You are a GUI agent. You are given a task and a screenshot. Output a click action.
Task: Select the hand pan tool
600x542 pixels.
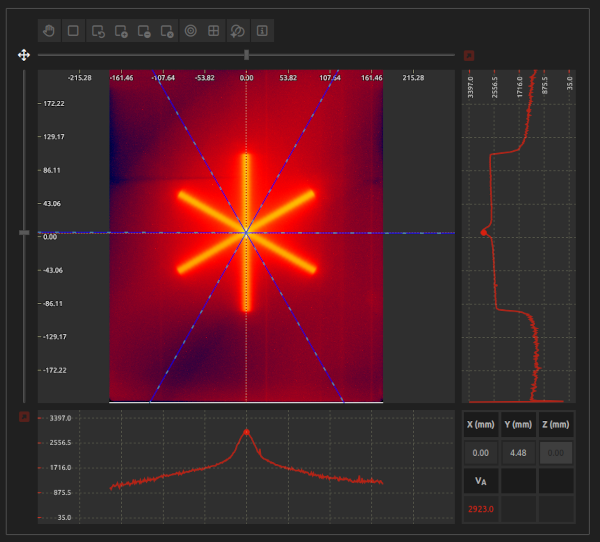tap(50, 31)
